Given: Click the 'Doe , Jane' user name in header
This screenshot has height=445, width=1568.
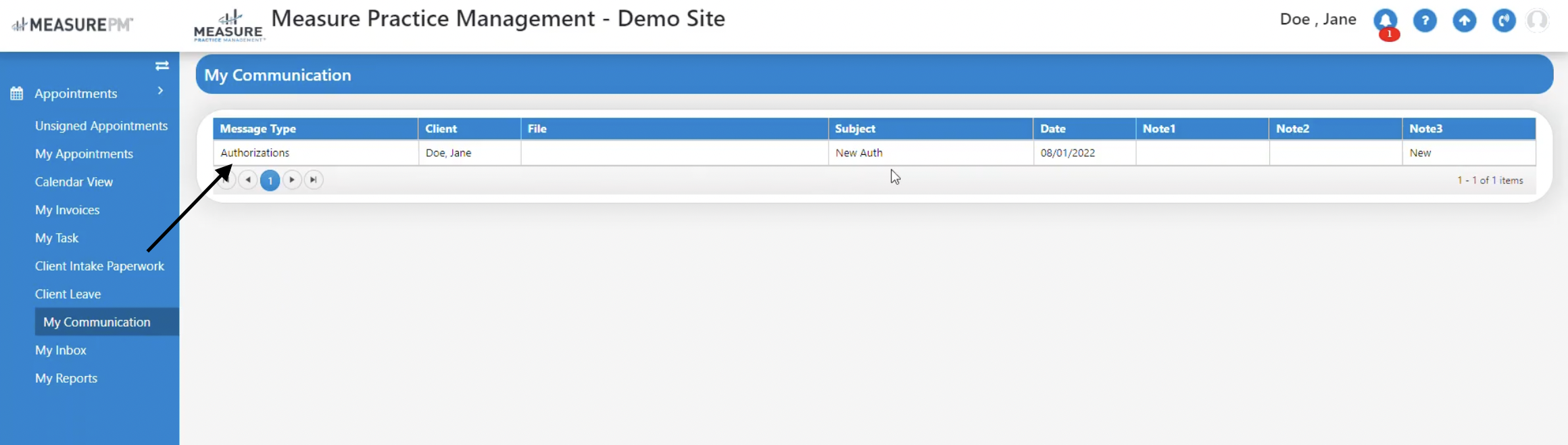Looking at the screenshot, I should tap(1318, 20).
